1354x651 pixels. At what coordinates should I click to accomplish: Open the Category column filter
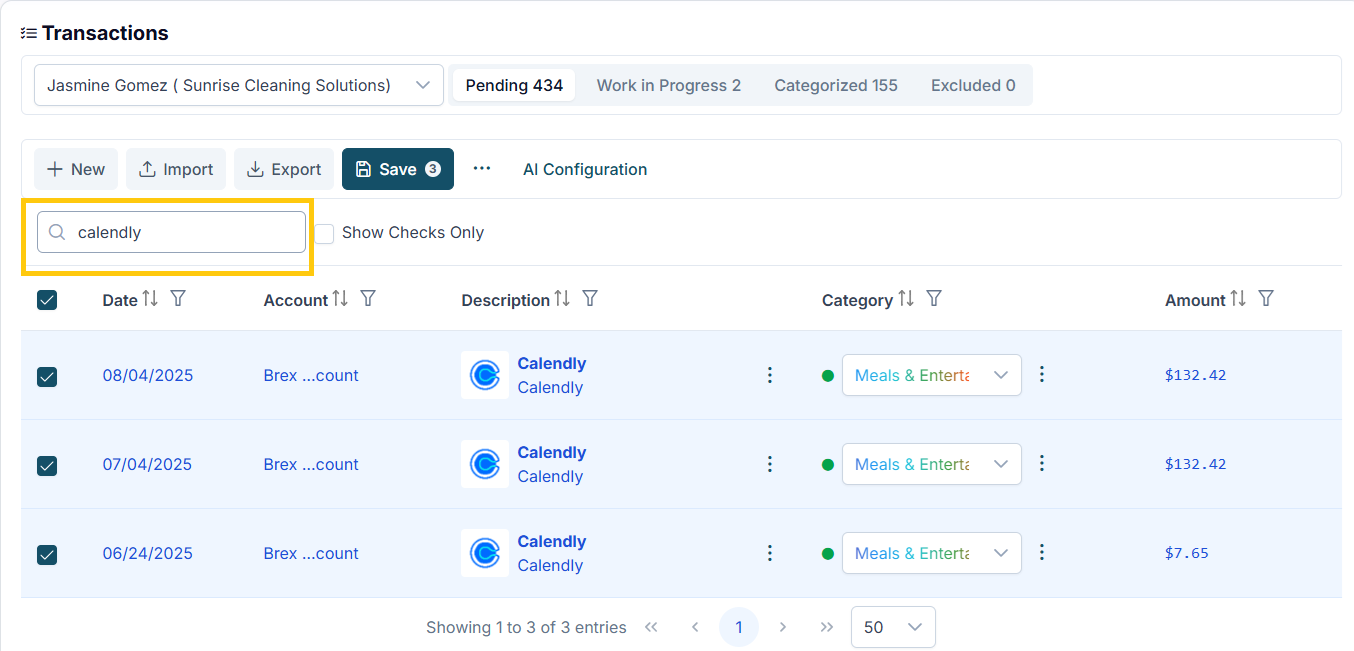click(934, 299)
